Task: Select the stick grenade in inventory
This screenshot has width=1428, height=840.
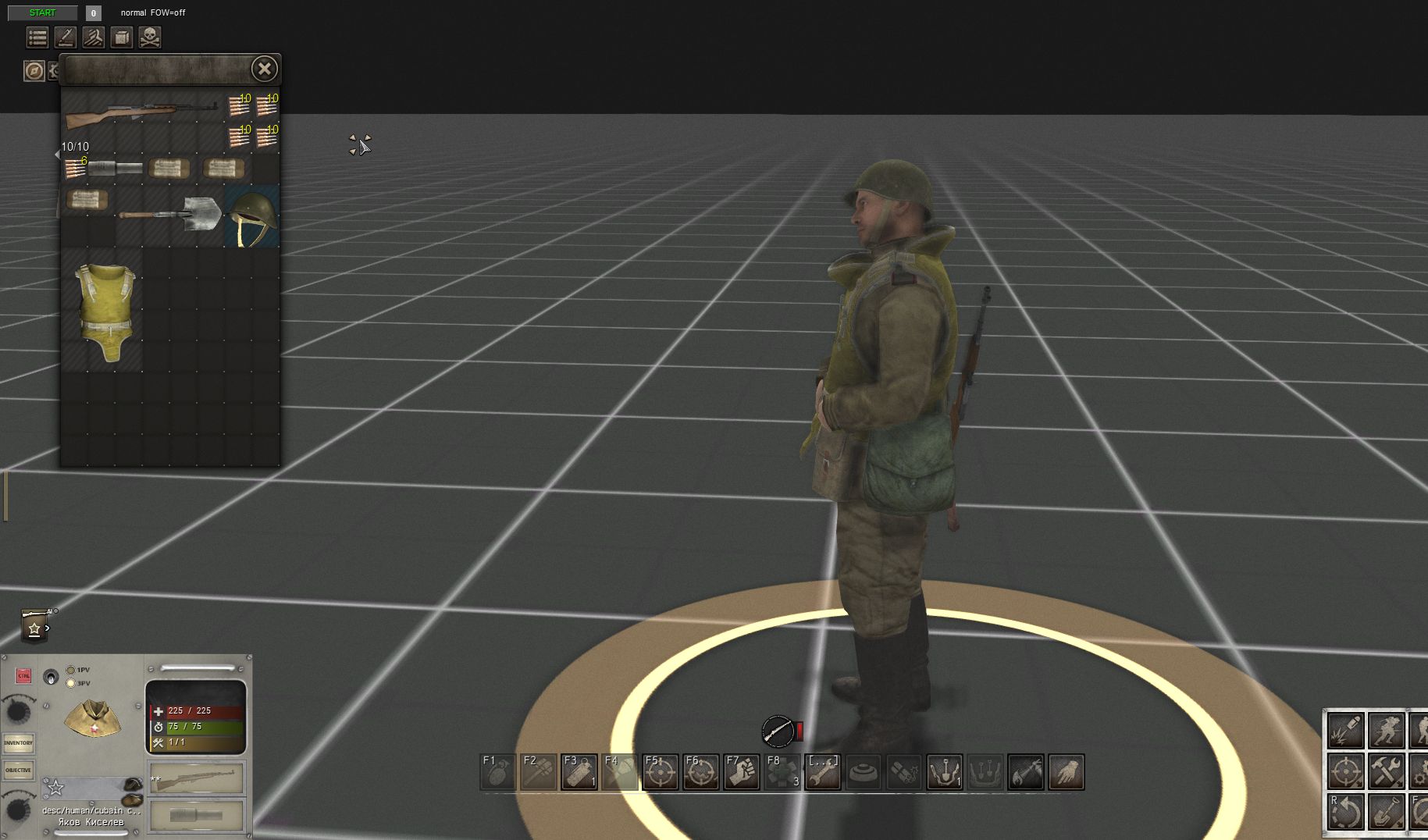Action: click(115, 168)
